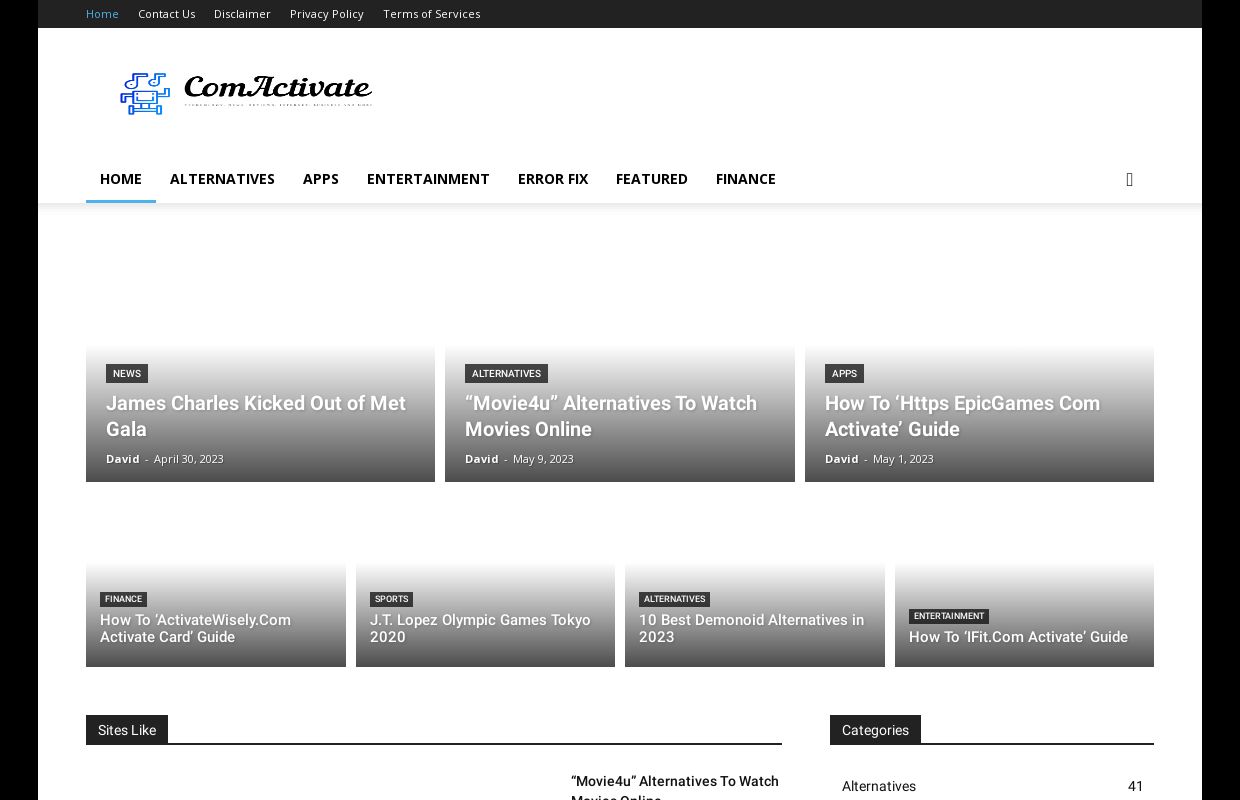Image resolution: width=1240 pixels, height=800 pixels.
Task: Open 'James Charles Kicked Out of Met Gala' article
Action: coord(256,416)
